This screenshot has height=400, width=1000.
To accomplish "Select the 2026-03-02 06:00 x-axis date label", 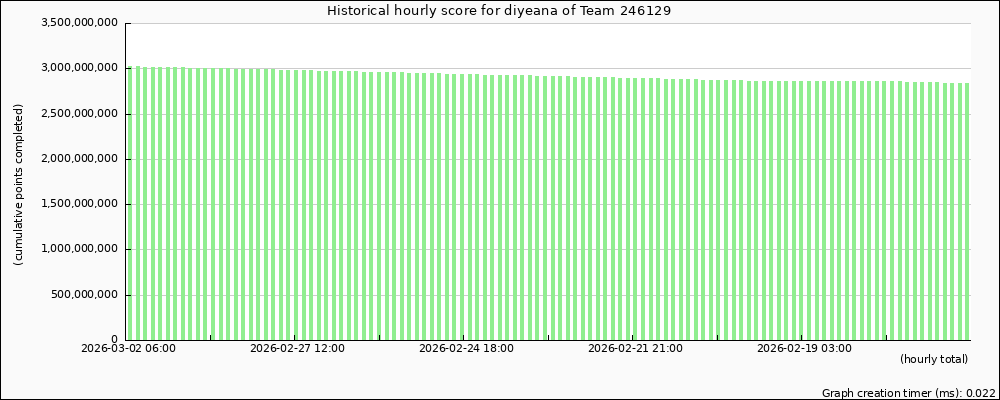I will pos(128,349).
